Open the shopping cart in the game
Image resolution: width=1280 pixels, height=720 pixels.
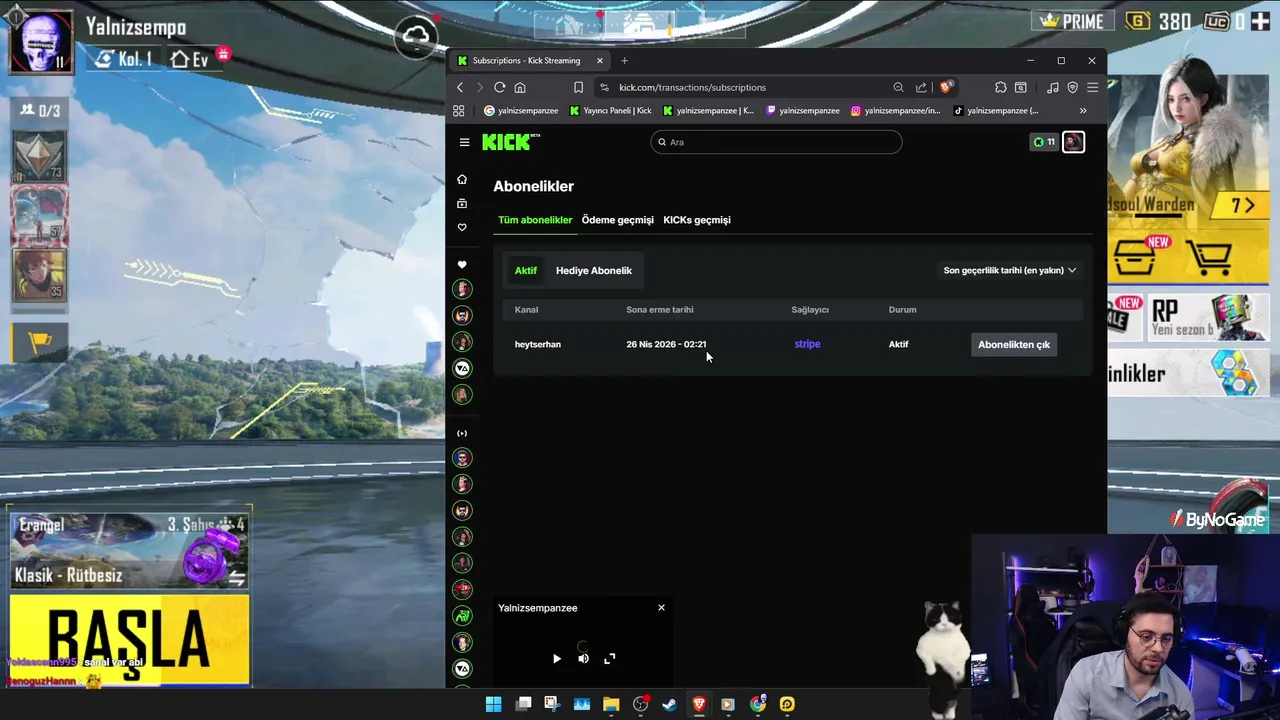[1208, 258]
